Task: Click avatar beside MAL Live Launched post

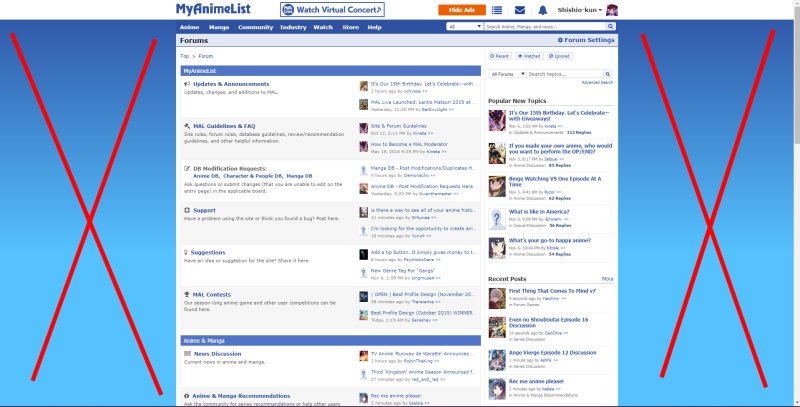Action: [363, 105]
